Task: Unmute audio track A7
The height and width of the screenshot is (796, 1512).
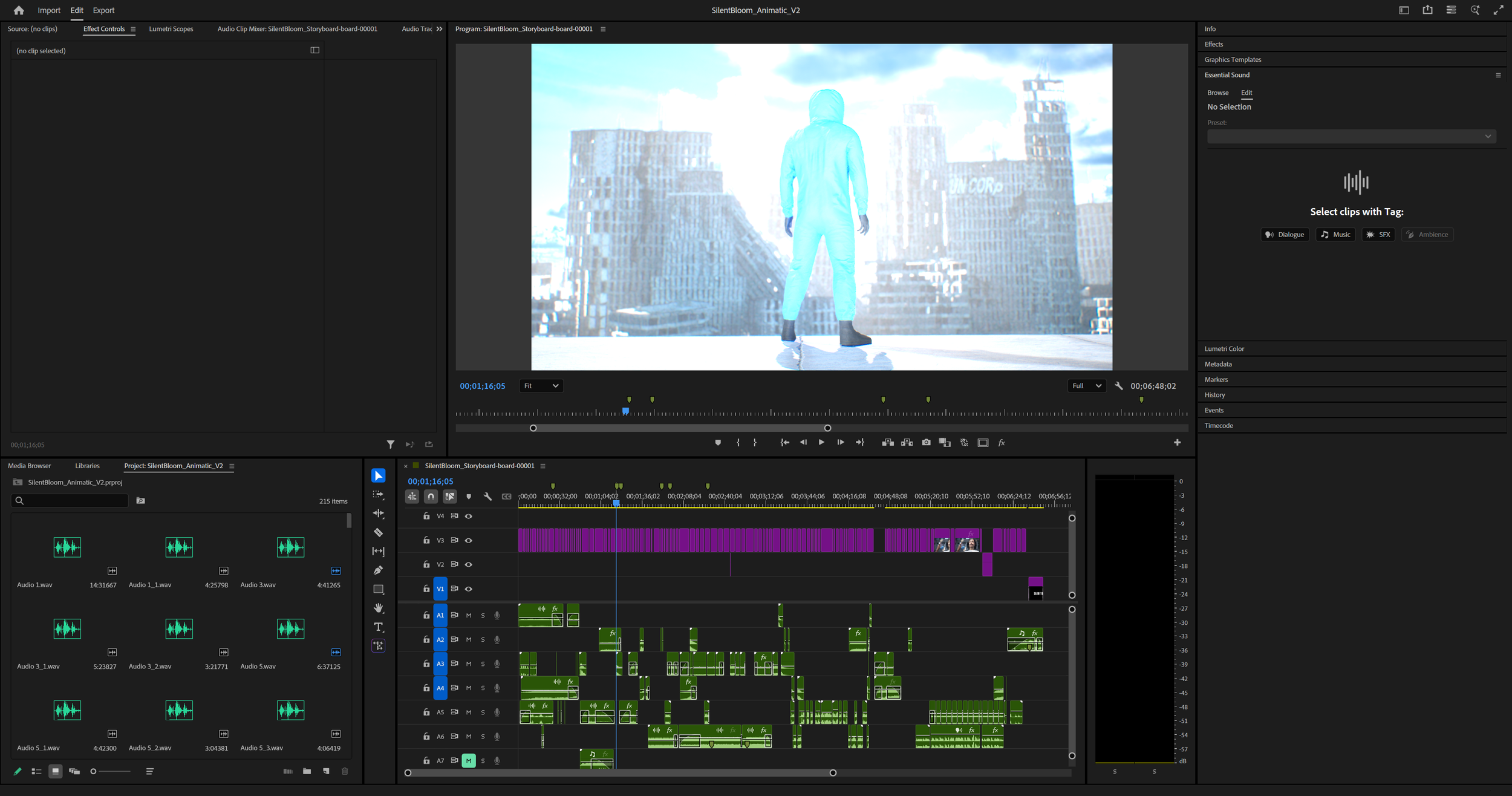Action: coord(469,760)
